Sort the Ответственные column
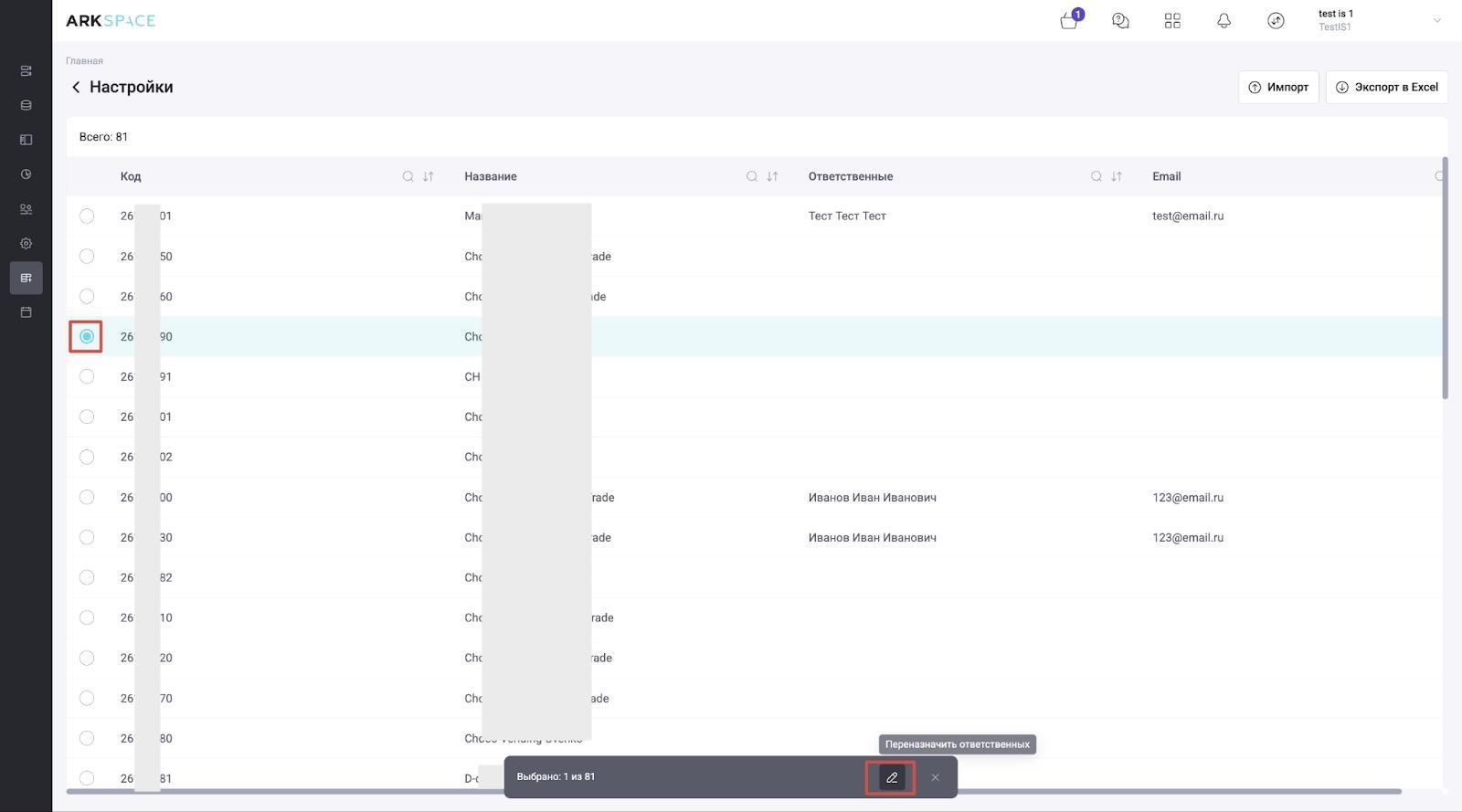The image size is (1462, 812). pos(1117,176)
